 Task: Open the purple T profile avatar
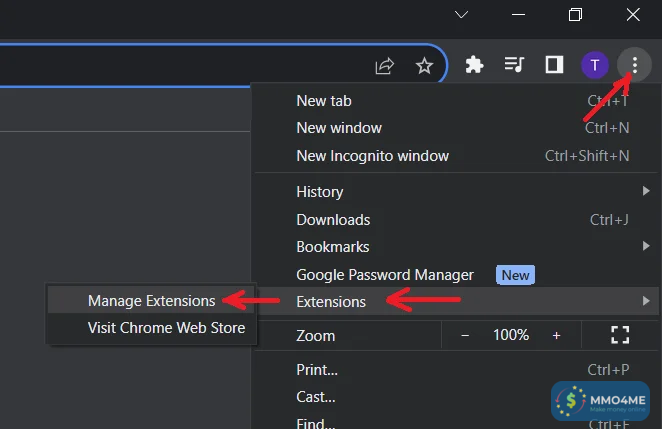point(594,66)
